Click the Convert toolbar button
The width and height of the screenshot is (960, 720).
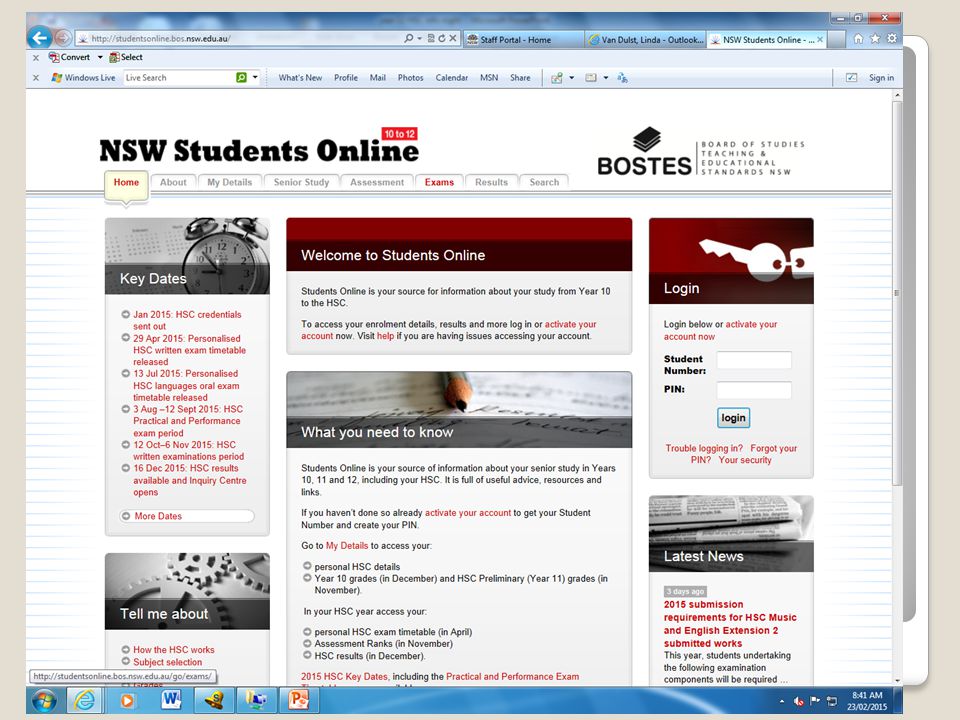69,57
